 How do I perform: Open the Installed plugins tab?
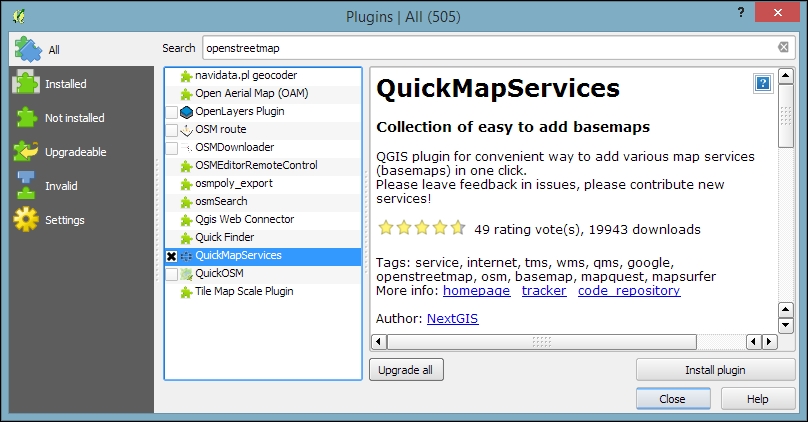click(81, 83)
